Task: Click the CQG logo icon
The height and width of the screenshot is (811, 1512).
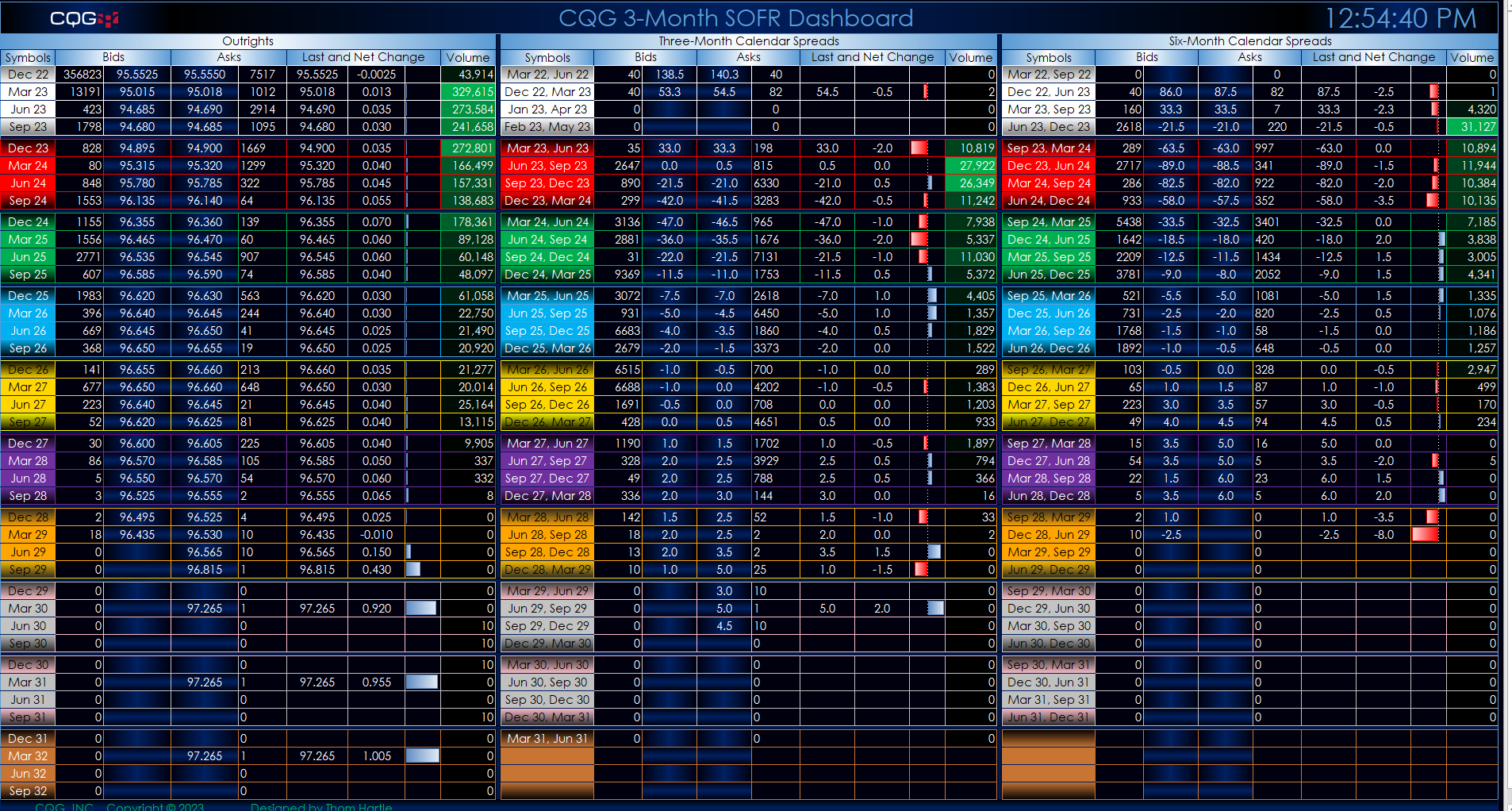Action: click(84, 18)
